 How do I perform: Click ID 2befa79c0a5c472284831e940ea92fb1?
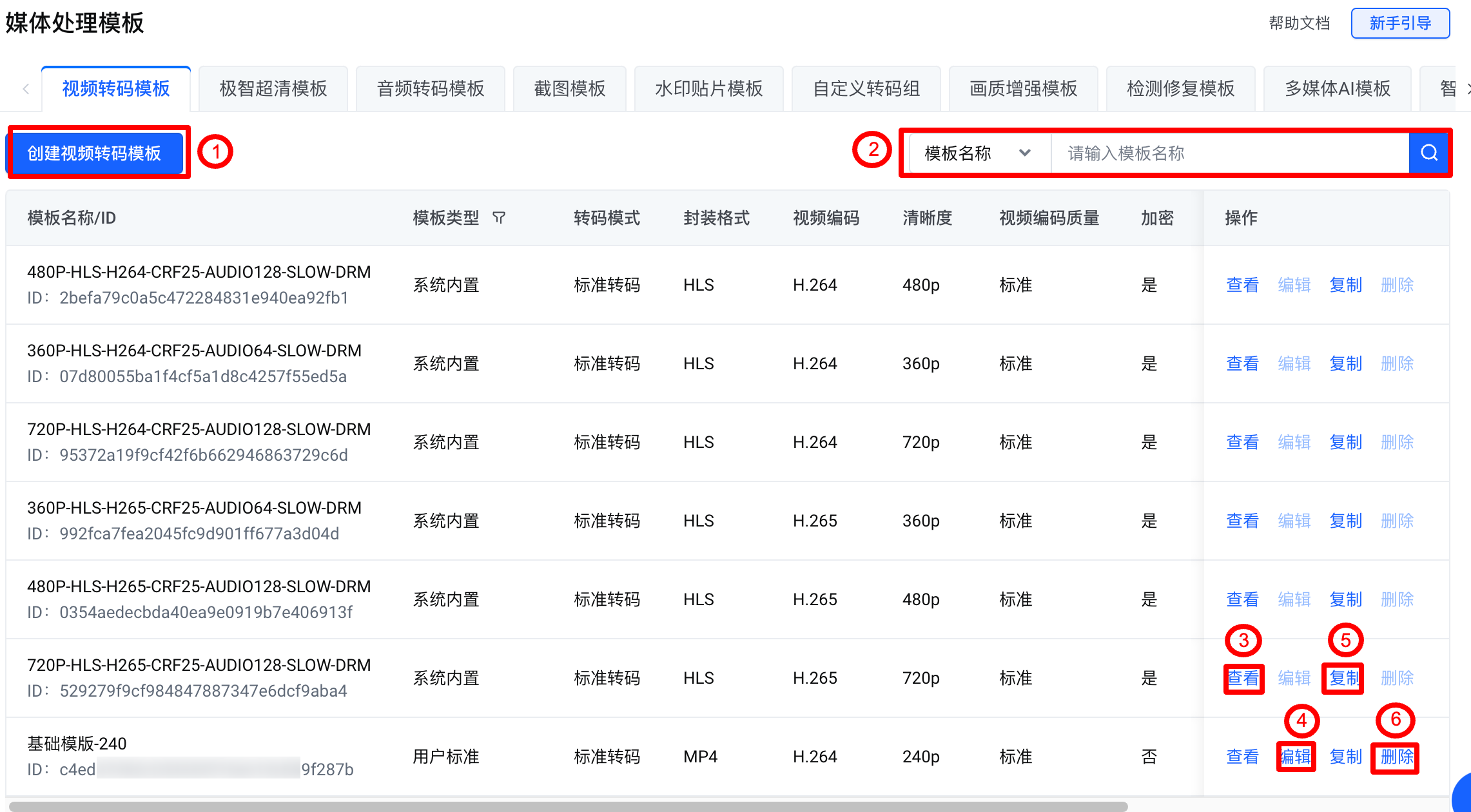click(204, 298)
